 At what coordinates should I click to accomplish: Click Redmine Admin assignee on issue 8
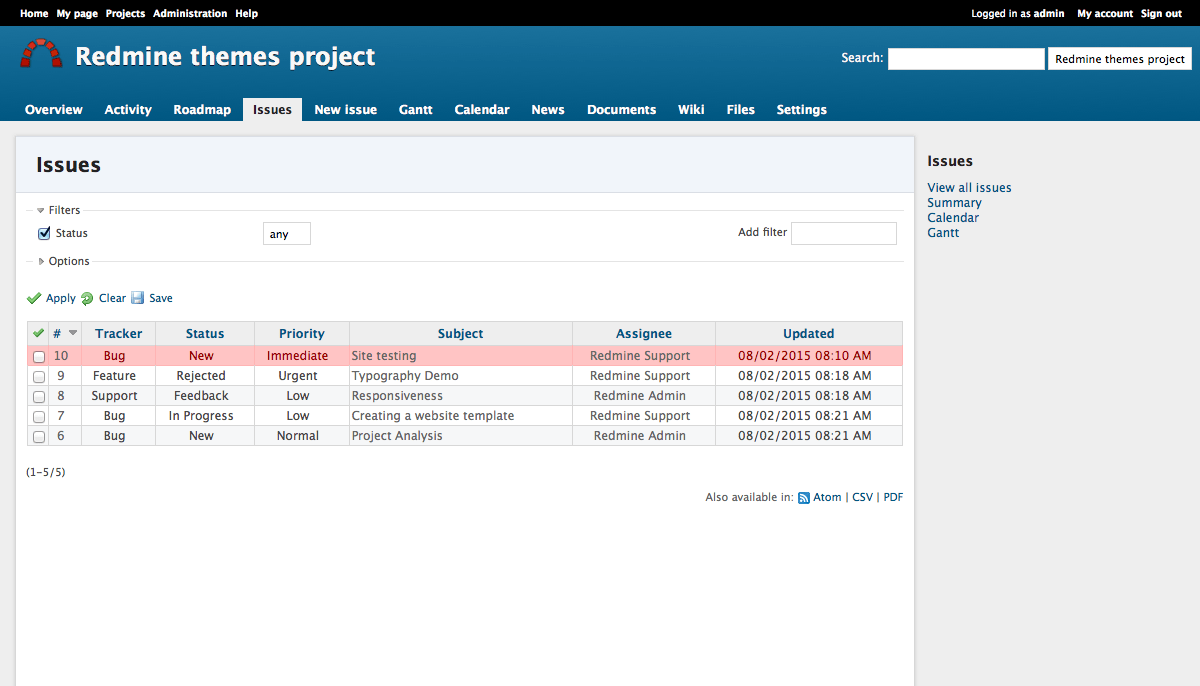pos(640,396)
